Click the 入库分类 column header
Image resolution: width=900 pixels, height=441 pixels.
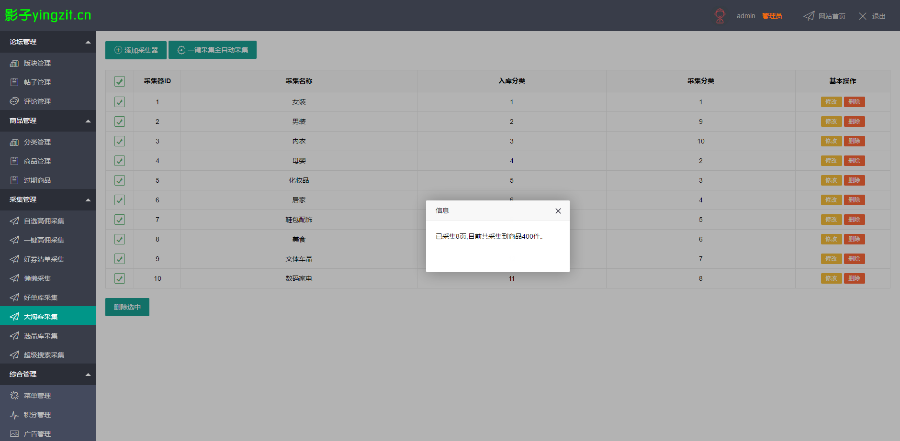pyautogui.click(x=511, y=82)
